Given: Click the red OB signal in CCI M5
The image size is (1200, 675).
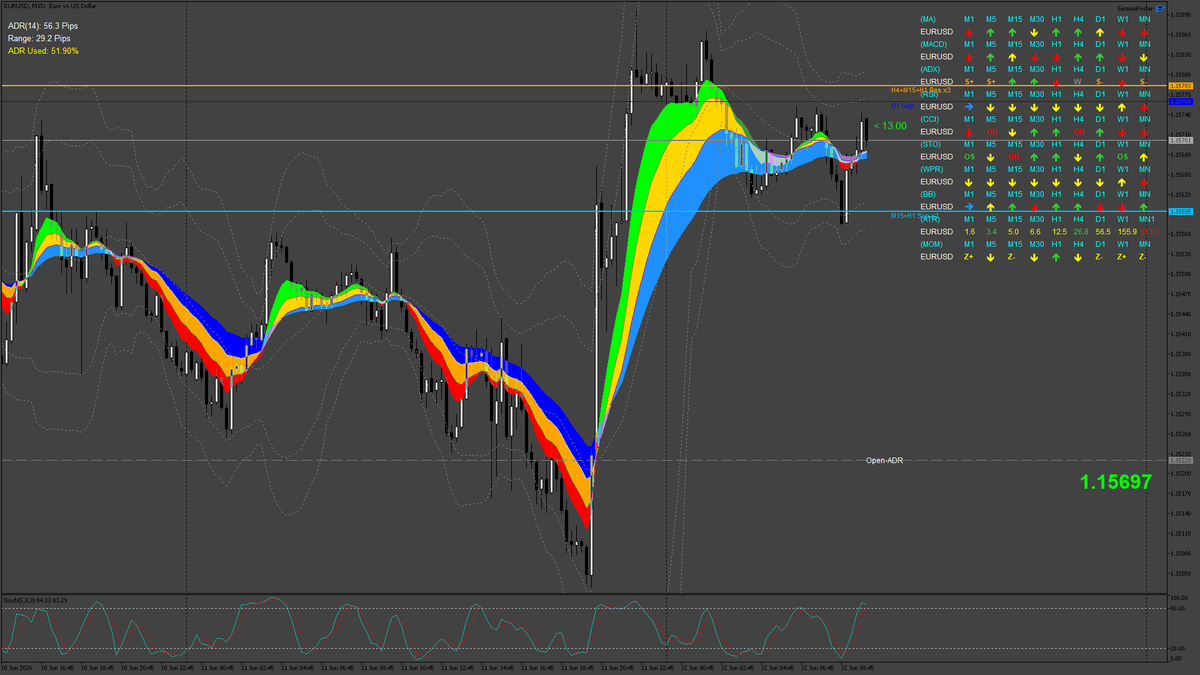Looking at the screenshot, I should pos(992,132).
